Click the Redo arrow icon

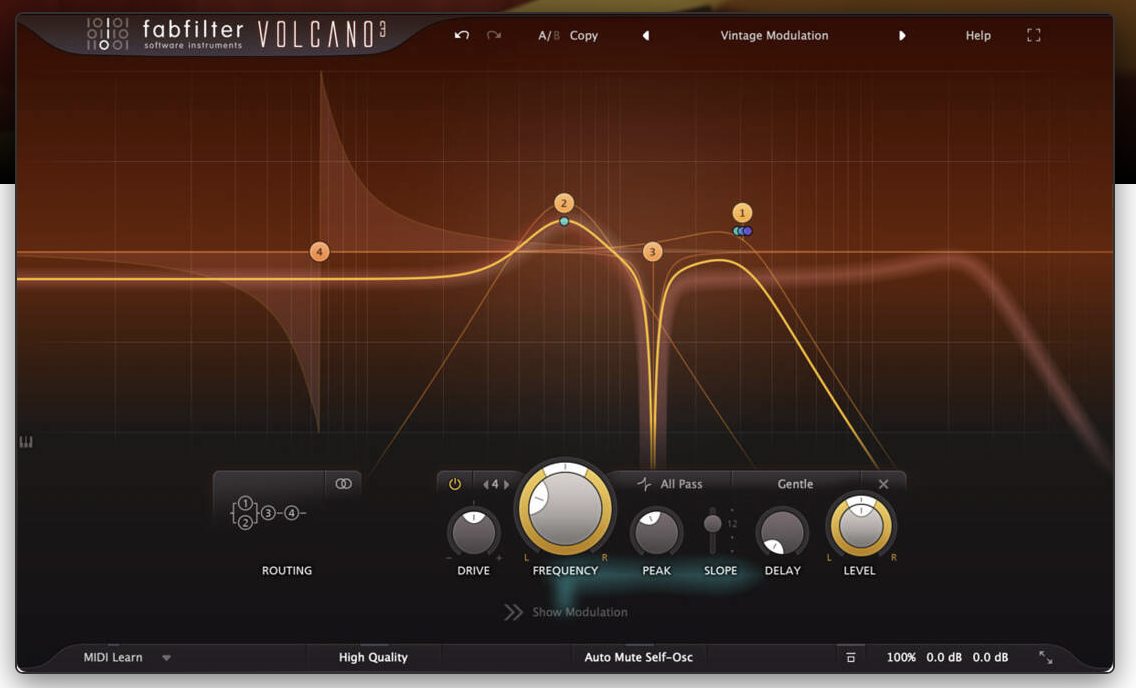coord(494,35)
